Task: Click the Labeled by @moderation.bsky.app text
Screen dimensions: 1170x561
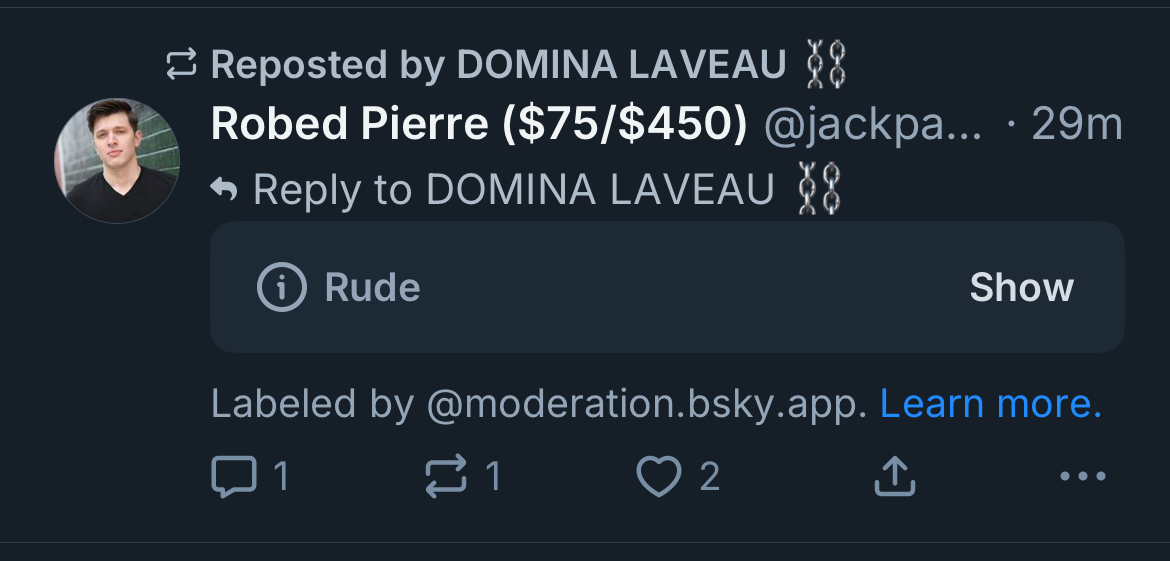Action: coord(539,404)
